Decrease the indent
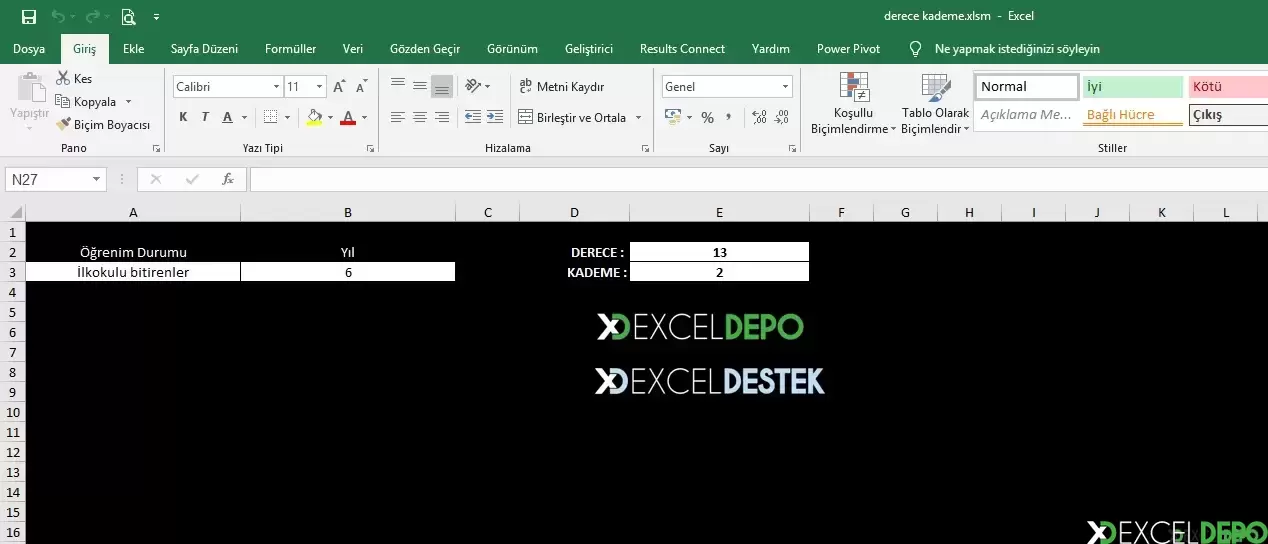Image resolution: width=1268 pixels, height=544 pixels. [x=472, y=117]
